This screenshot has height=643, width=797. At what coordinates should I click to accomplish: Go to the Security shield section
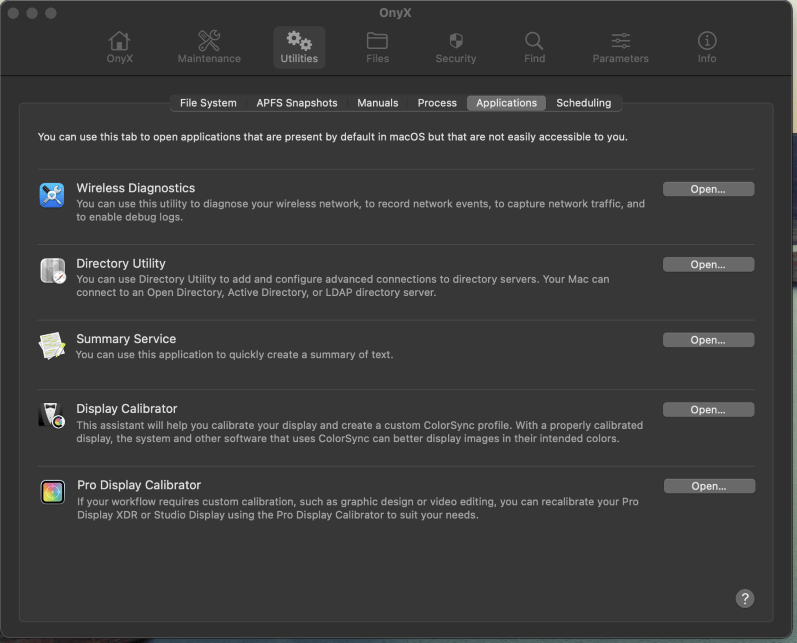pyautogui.click(x=456, y=47)
